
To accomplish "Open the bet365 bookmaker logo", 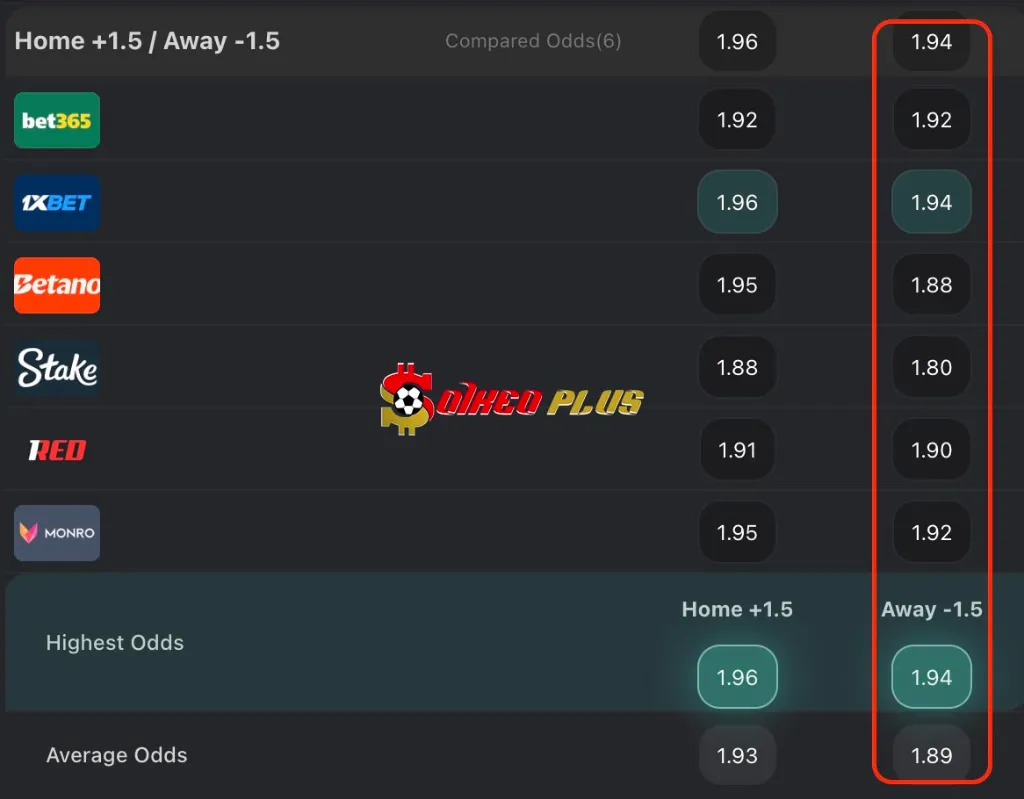I will click(57, 120).
